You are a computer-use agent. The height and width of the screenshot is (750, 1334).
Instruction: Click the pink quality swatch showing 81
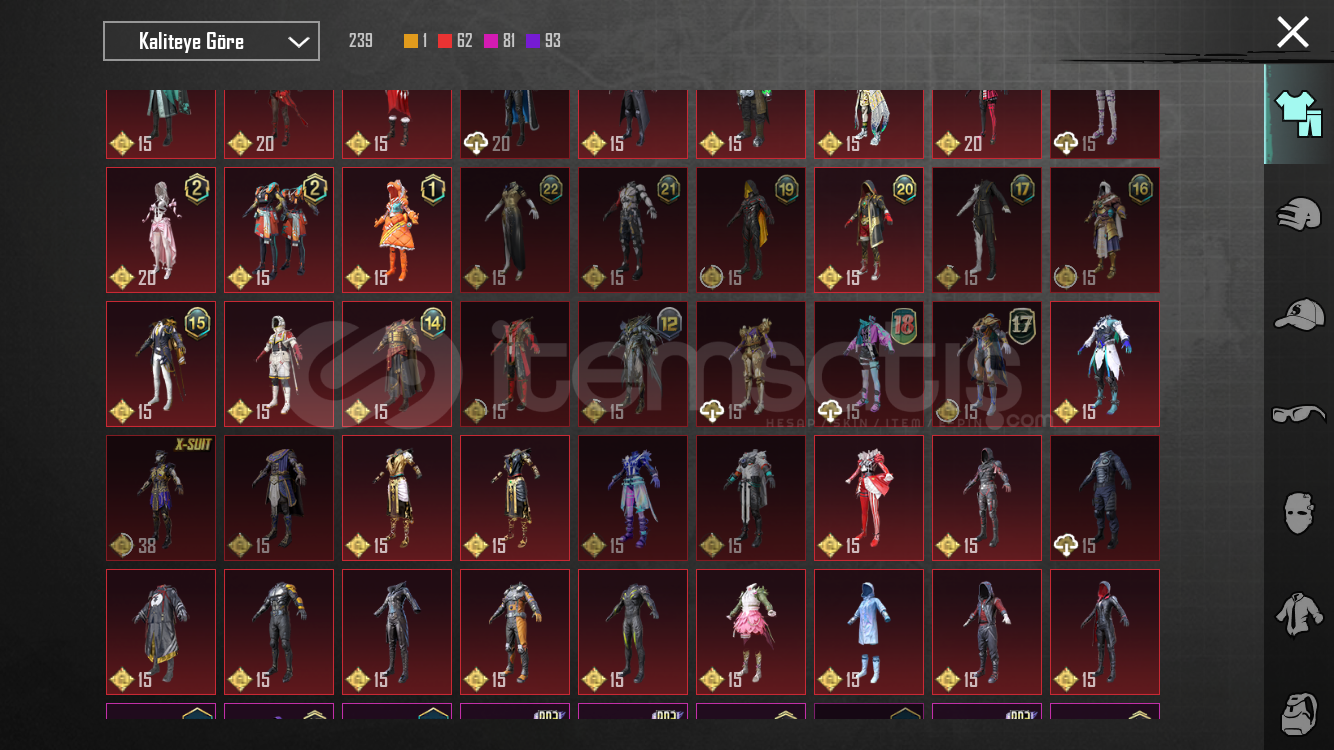[491, 41]
